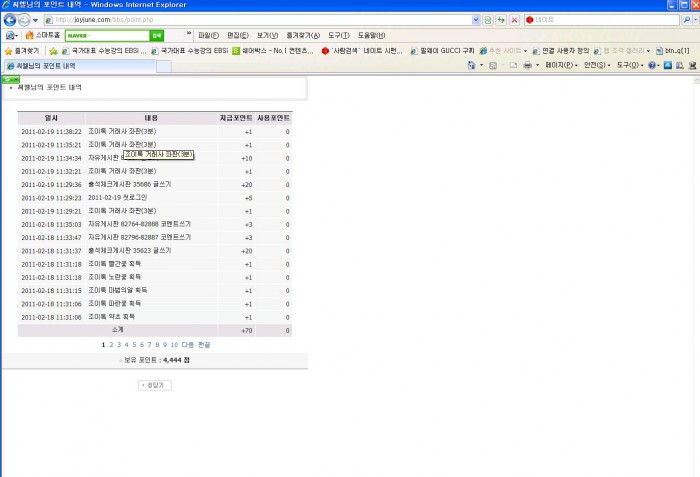The width and height of the screenshot is (700, 477).
Task: Open the 파일(F) menu
Action: coord(209,35)
